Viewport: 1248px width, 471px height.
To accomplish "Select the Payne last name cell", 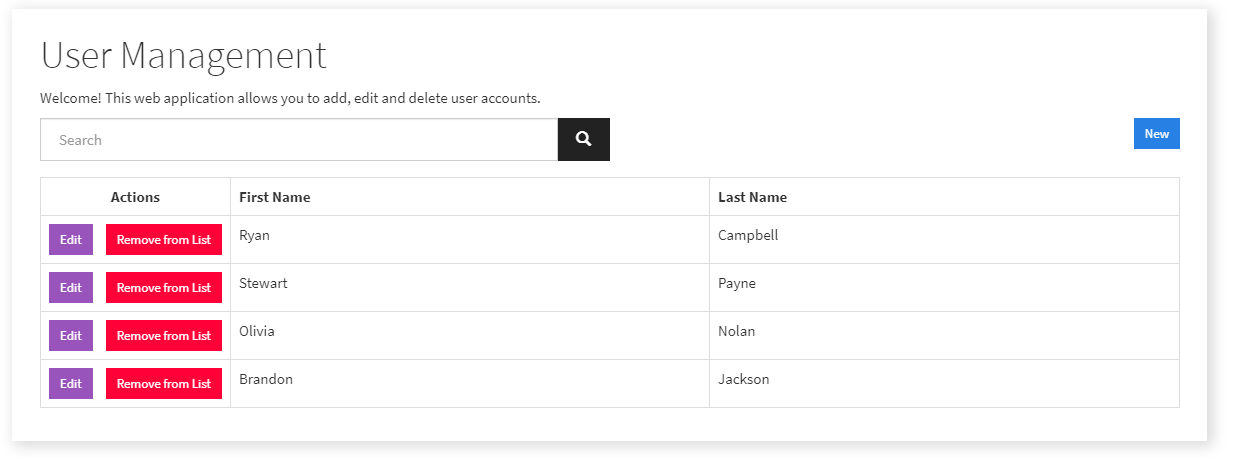I will point(737,284).
